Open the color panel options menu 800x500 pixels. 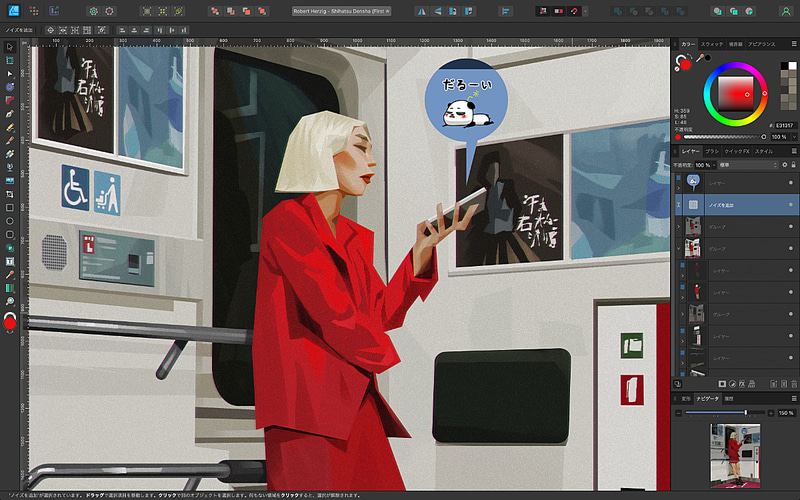click(x=794, y=44)
